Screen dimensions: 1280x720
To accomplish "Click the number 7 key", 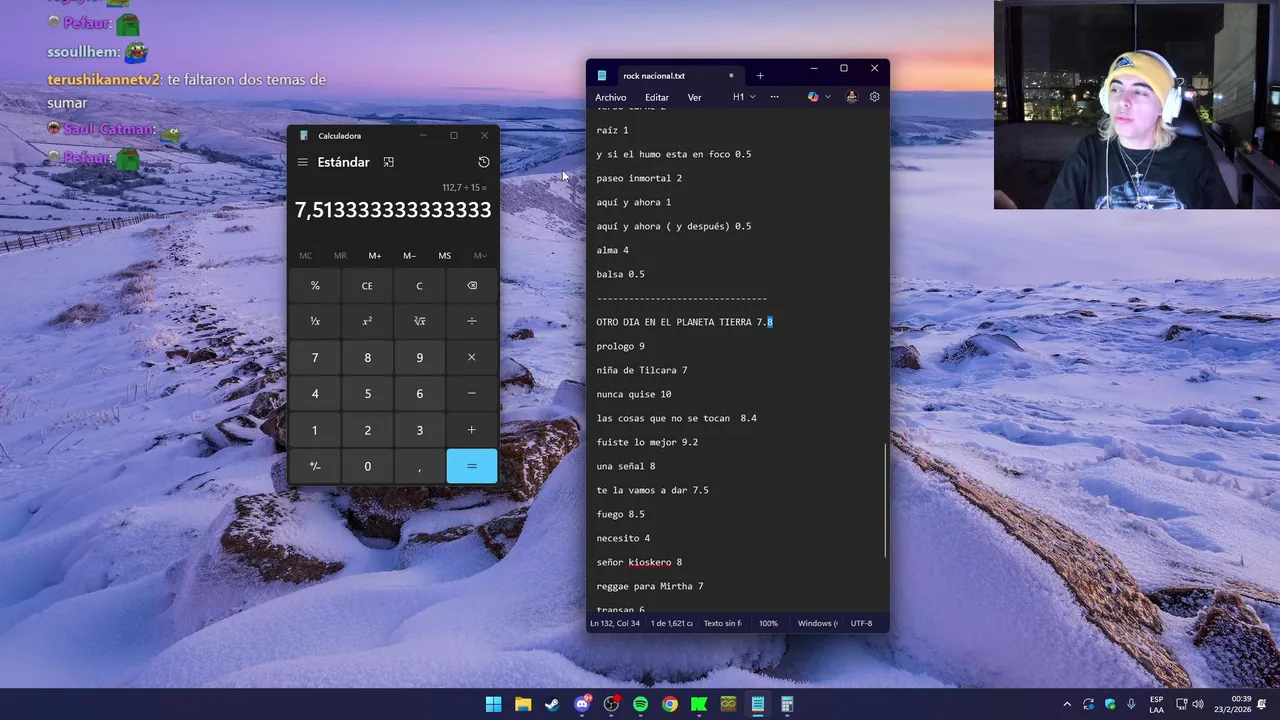I will click(x=315, y=358).
